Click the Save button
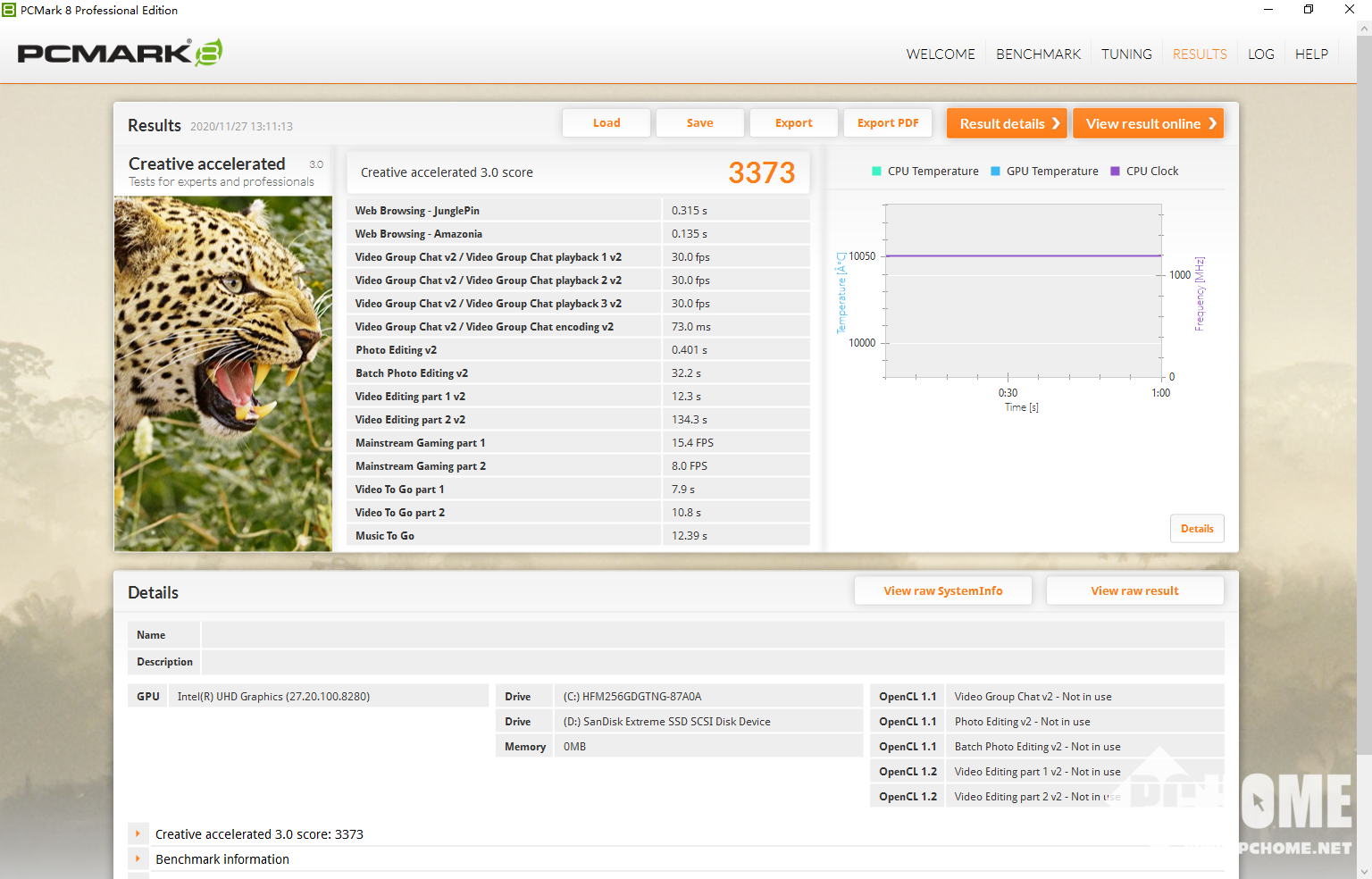 pos(700,123)
